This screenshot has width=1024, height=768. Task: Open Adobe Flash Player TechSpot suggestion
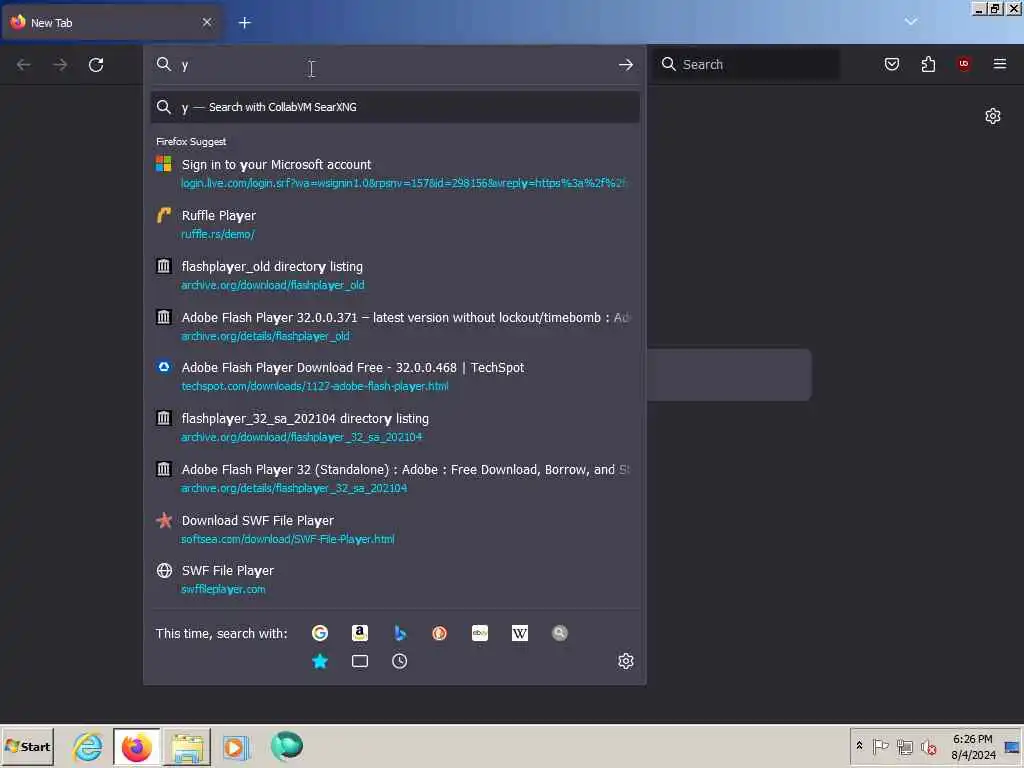pos(394,376)
